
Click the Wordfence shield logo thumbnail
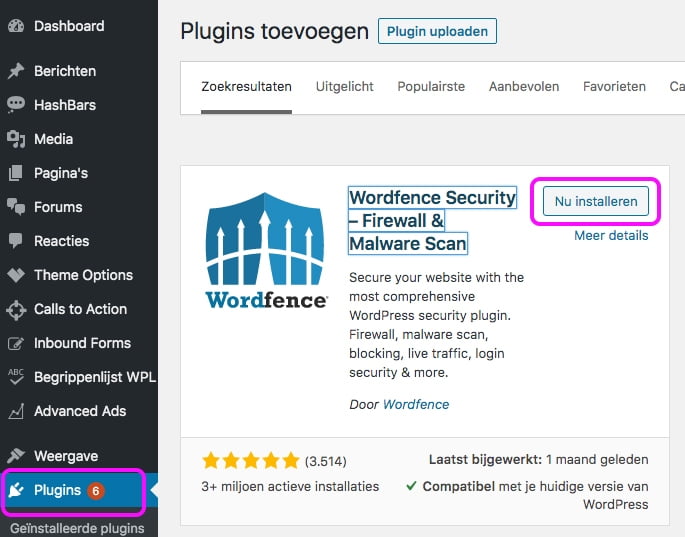point(265,250)
